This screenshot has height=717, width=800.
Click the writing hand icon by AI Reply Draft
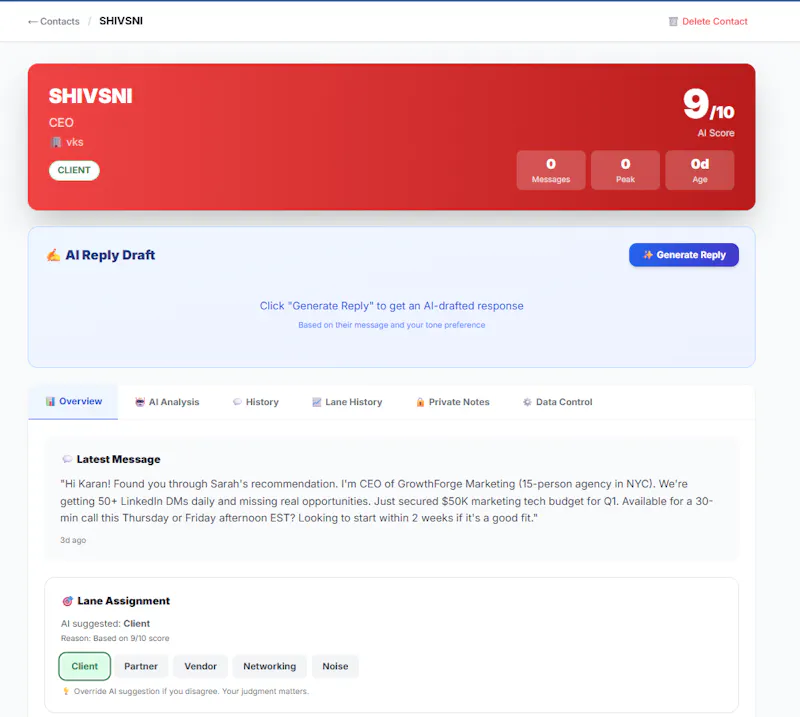54,255
